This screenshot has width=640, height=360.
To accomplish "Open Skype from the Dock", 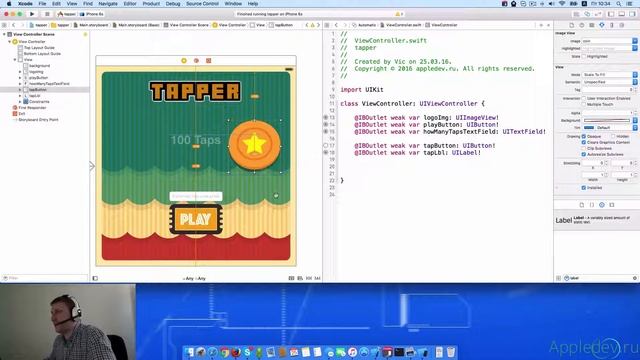I will pos(247,352).
